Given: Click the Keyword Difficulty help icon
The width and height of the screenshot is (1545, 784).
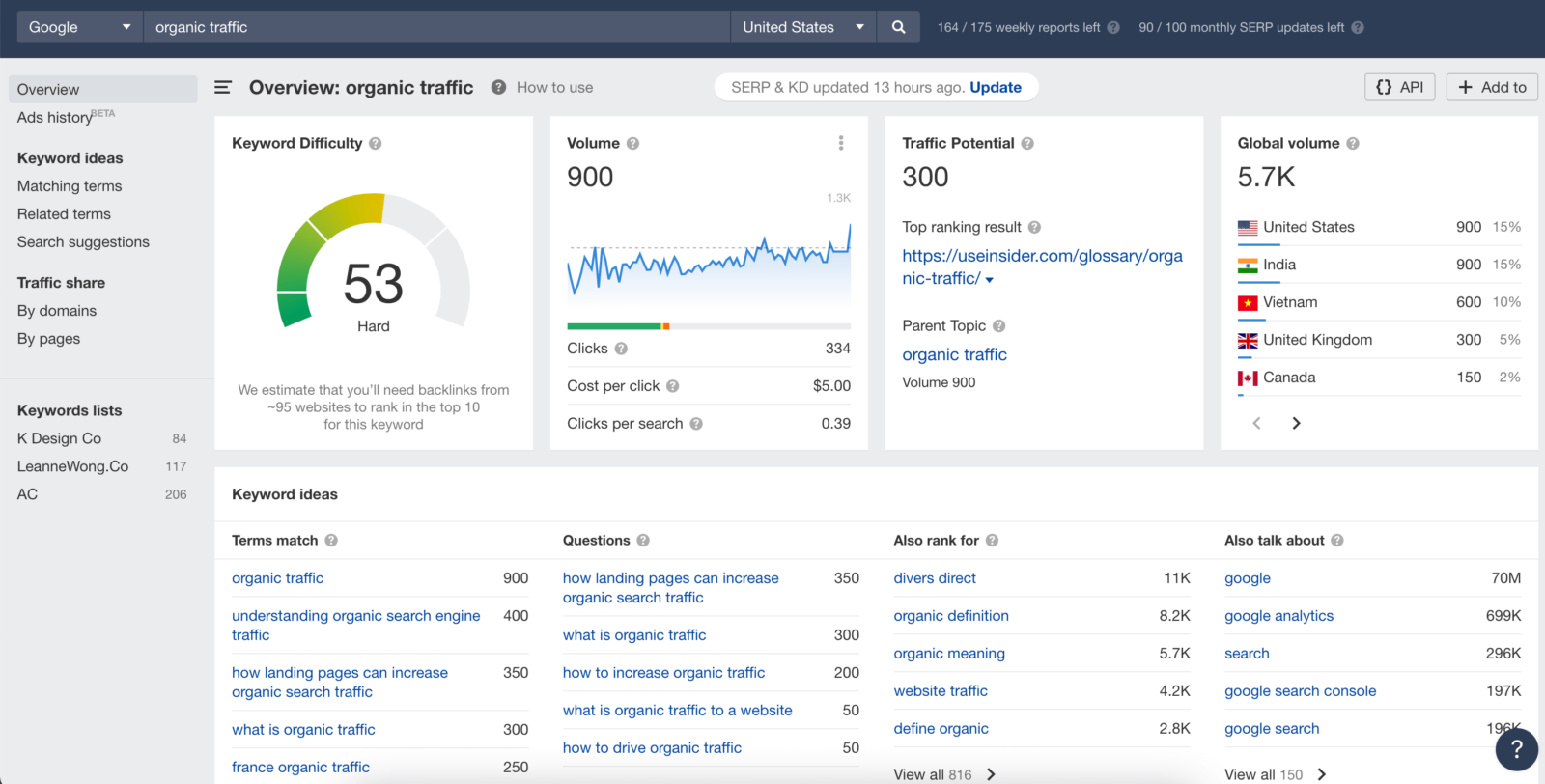Looking at the screenshot, I should 376,143.
